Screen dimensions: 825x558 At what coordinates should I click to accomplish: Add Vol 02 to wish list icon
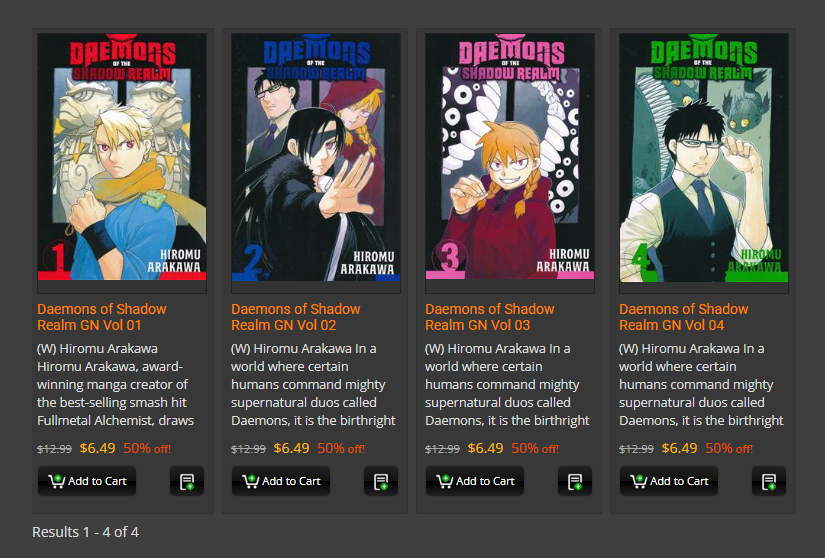[x=381, y=481]
